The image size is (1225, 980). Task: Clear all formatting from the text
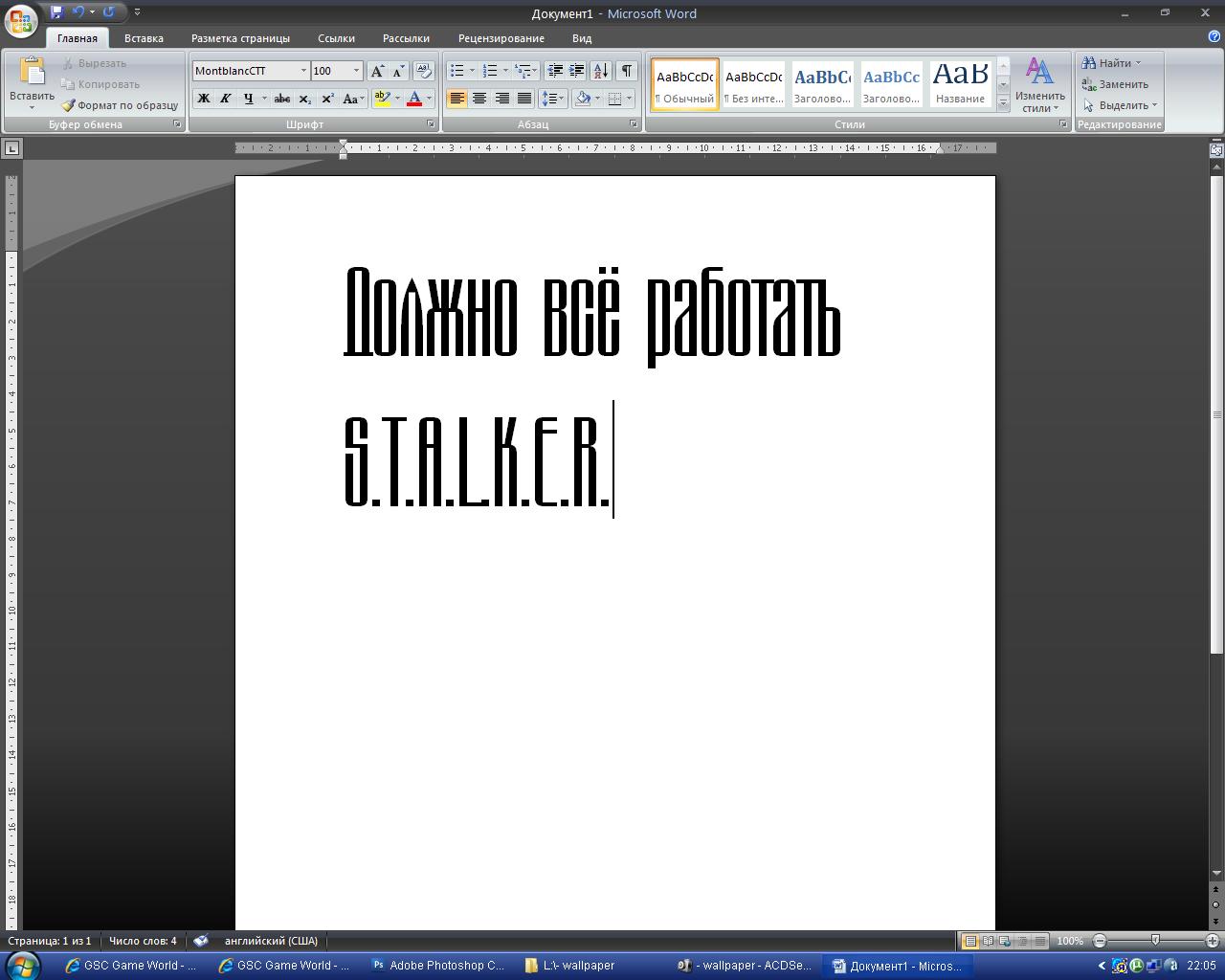point(424,71)
